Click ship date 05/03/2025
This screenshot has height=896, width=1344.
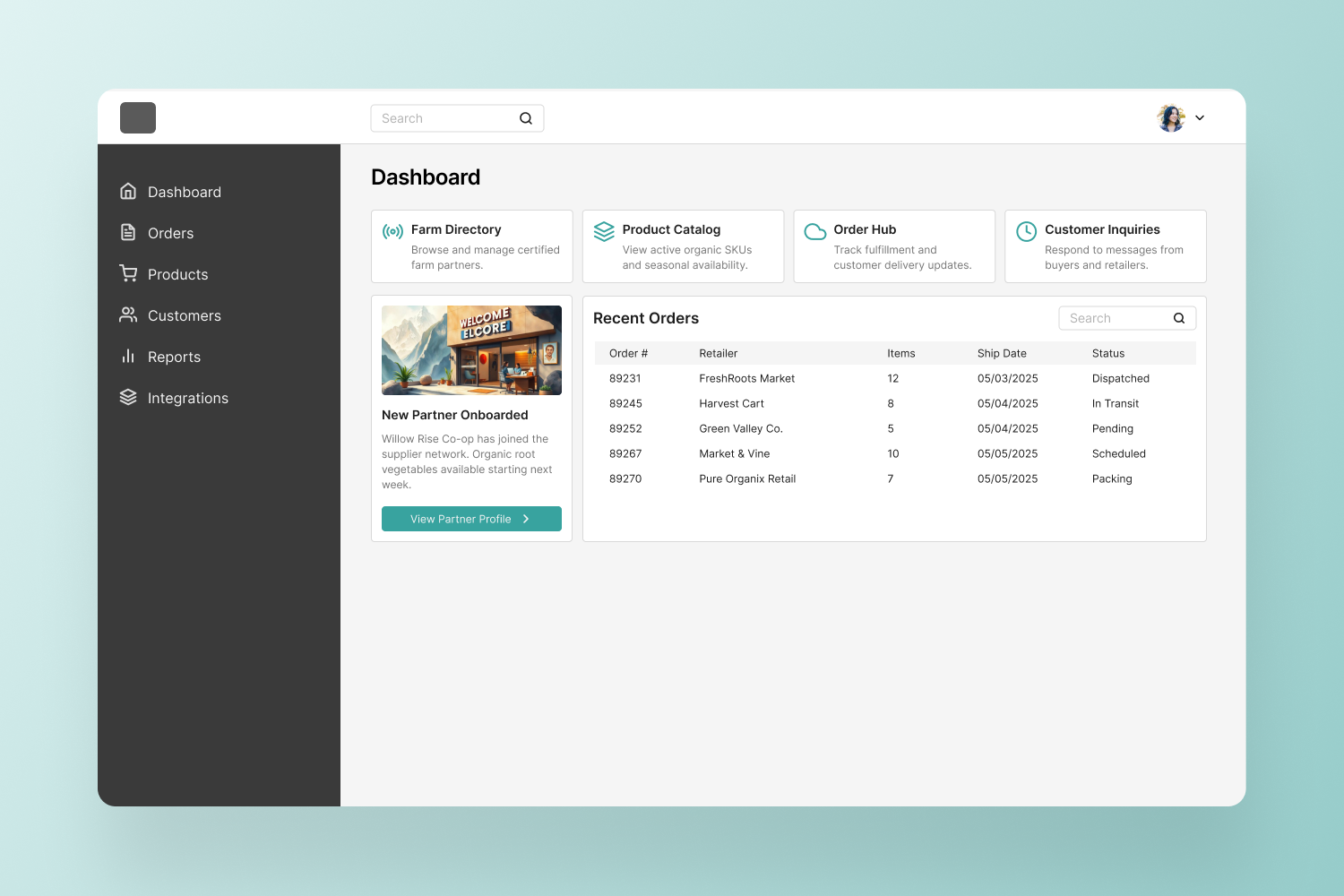(x=1008, y=378)
